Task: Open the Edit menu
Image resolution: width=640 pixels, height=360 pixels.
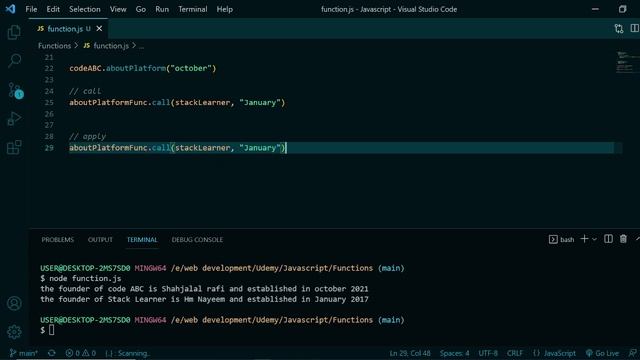Action: pyautogui.click(x=53, y=9)
